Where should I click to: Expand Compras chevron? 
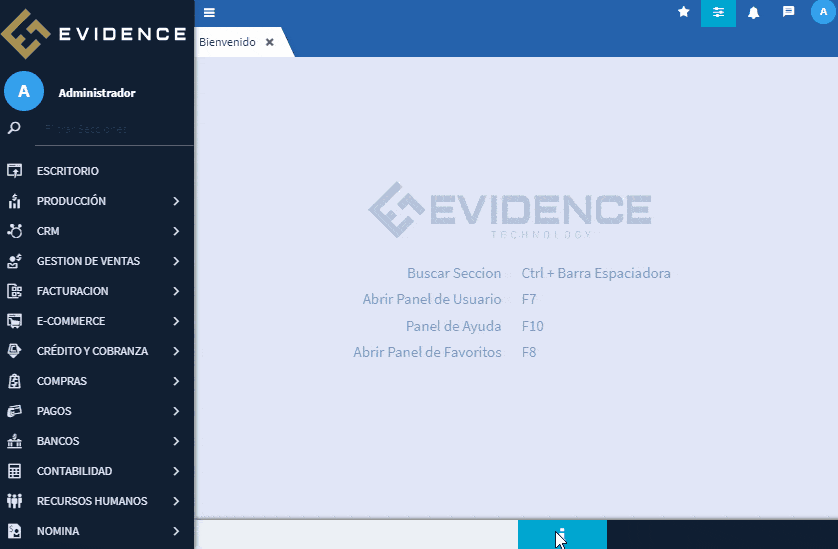click(x=176, y=381)
